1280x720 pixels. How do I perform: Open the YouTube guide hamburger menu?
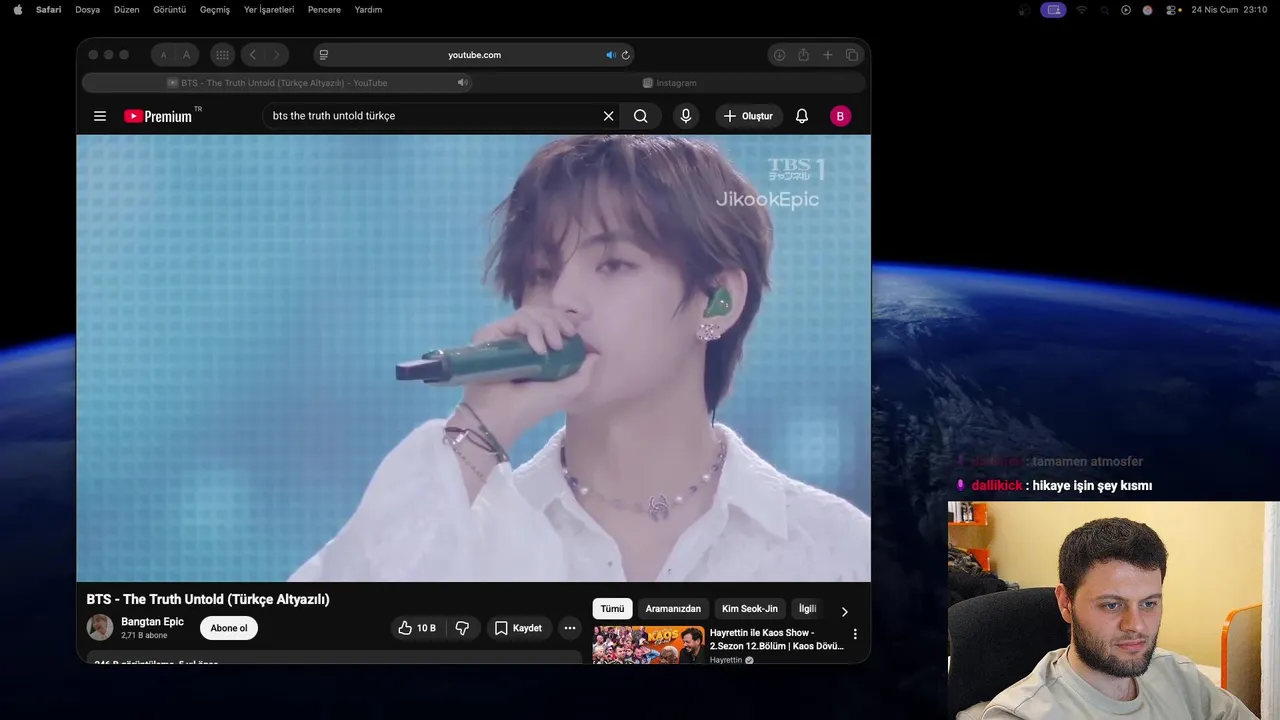coord(100,116)
